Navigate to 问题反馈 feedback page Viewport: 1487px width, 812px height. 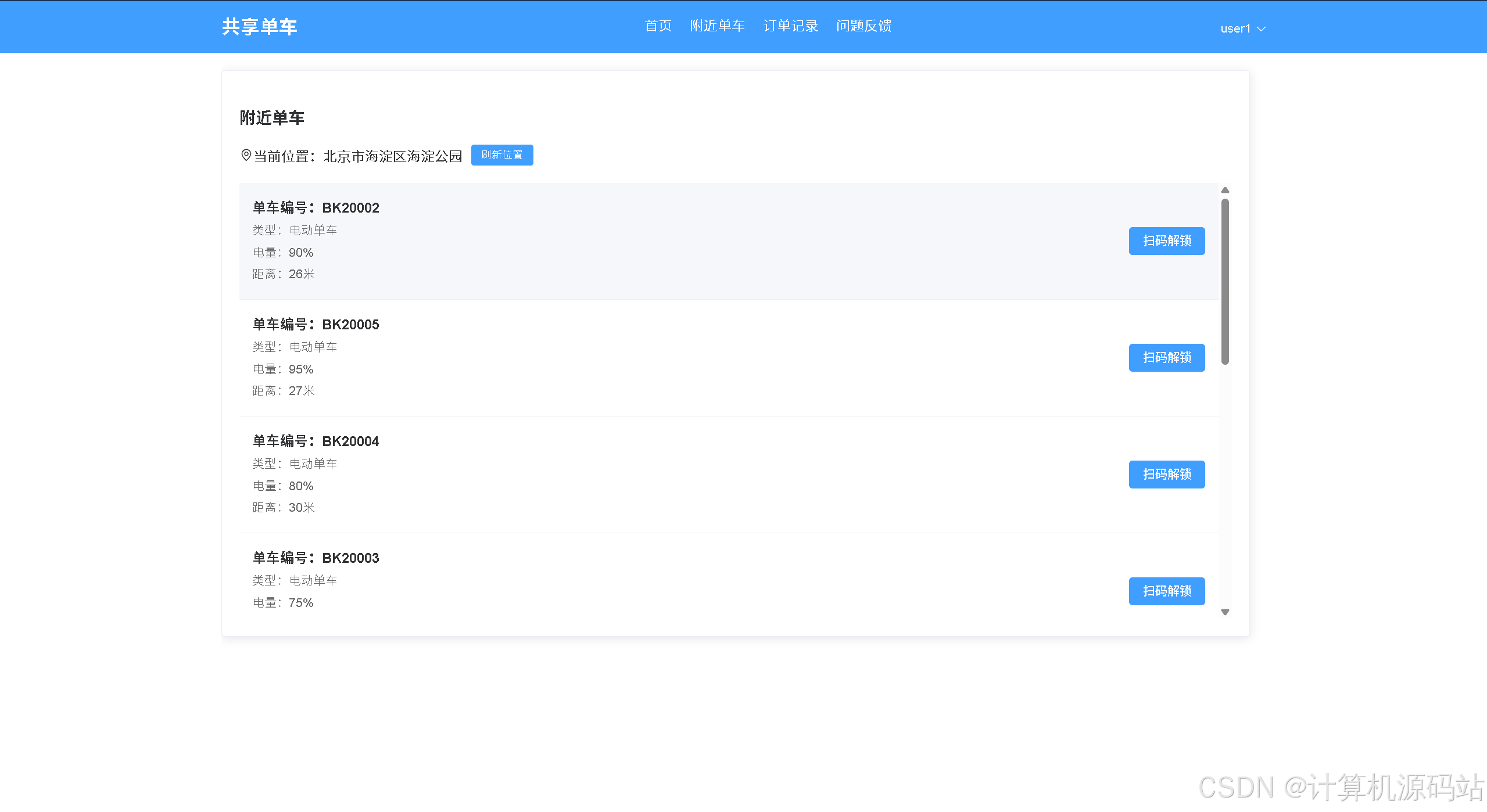863,26
